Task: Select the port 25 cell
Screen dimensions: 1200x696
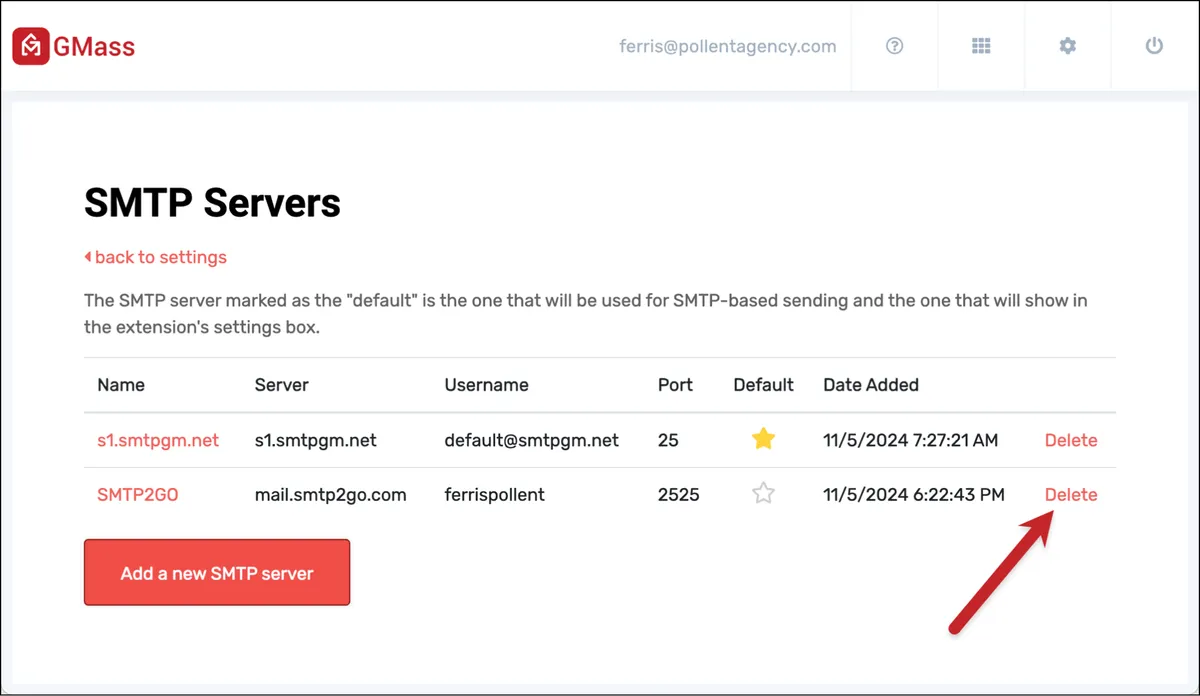Action: pos(668,440)
